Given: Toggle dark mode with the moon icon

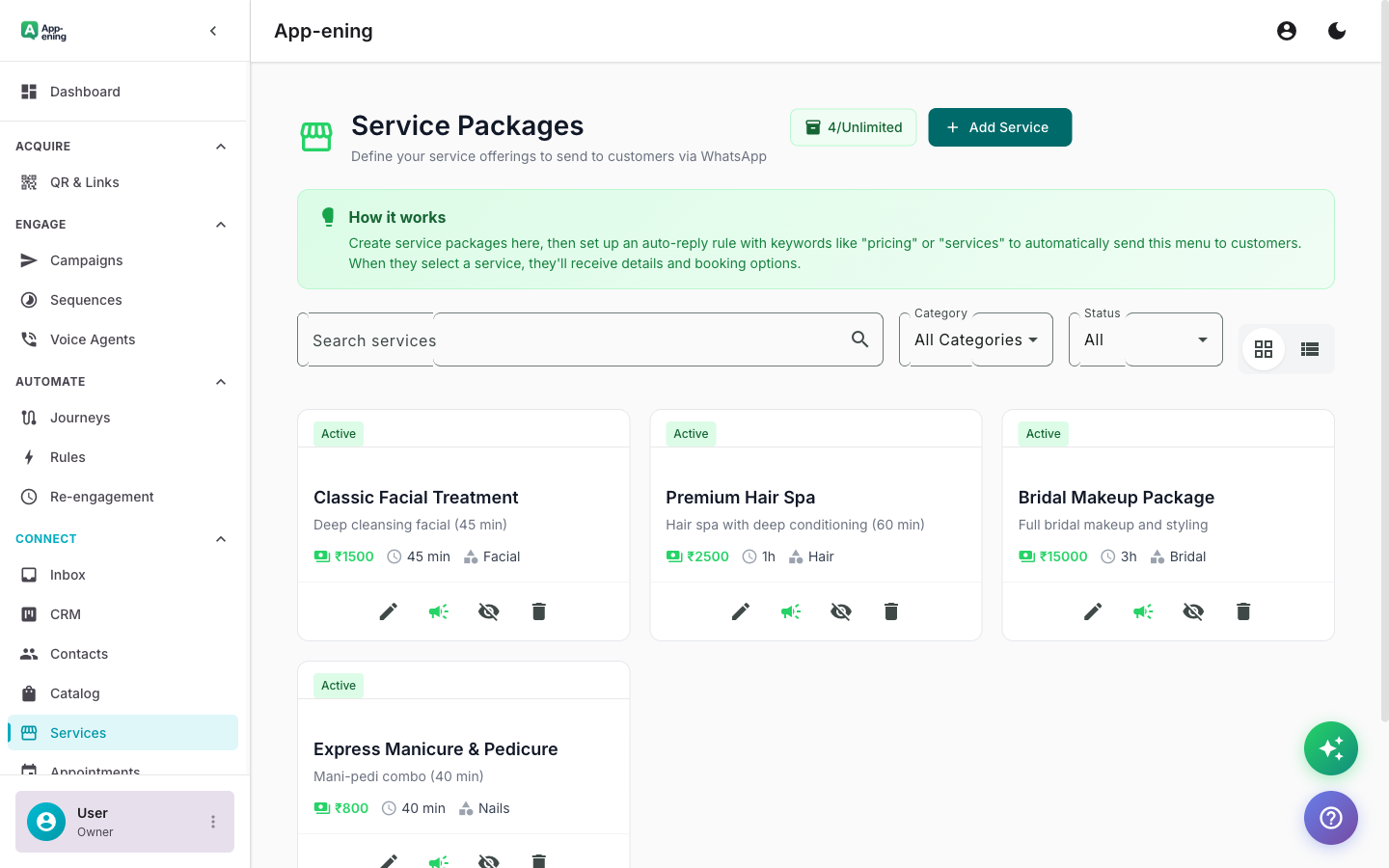Looking at the screenshot, I should 1337,30.
